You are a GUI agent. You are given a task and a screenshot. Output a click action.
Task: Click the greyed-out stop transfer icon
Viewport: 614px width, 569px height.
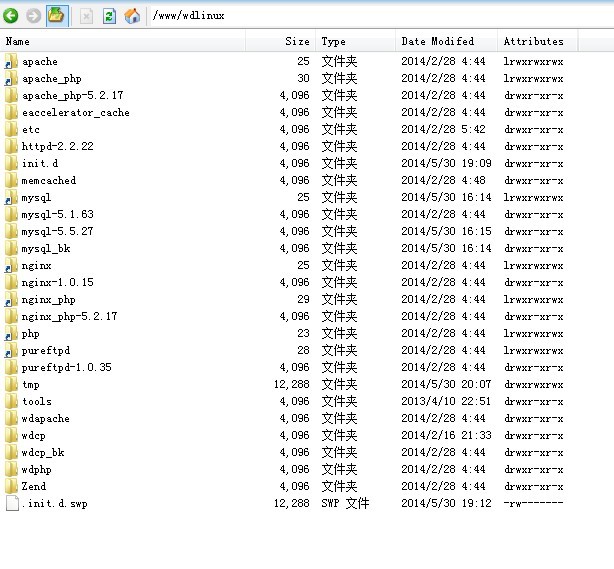pyautogui.click(x=86, y=16)
